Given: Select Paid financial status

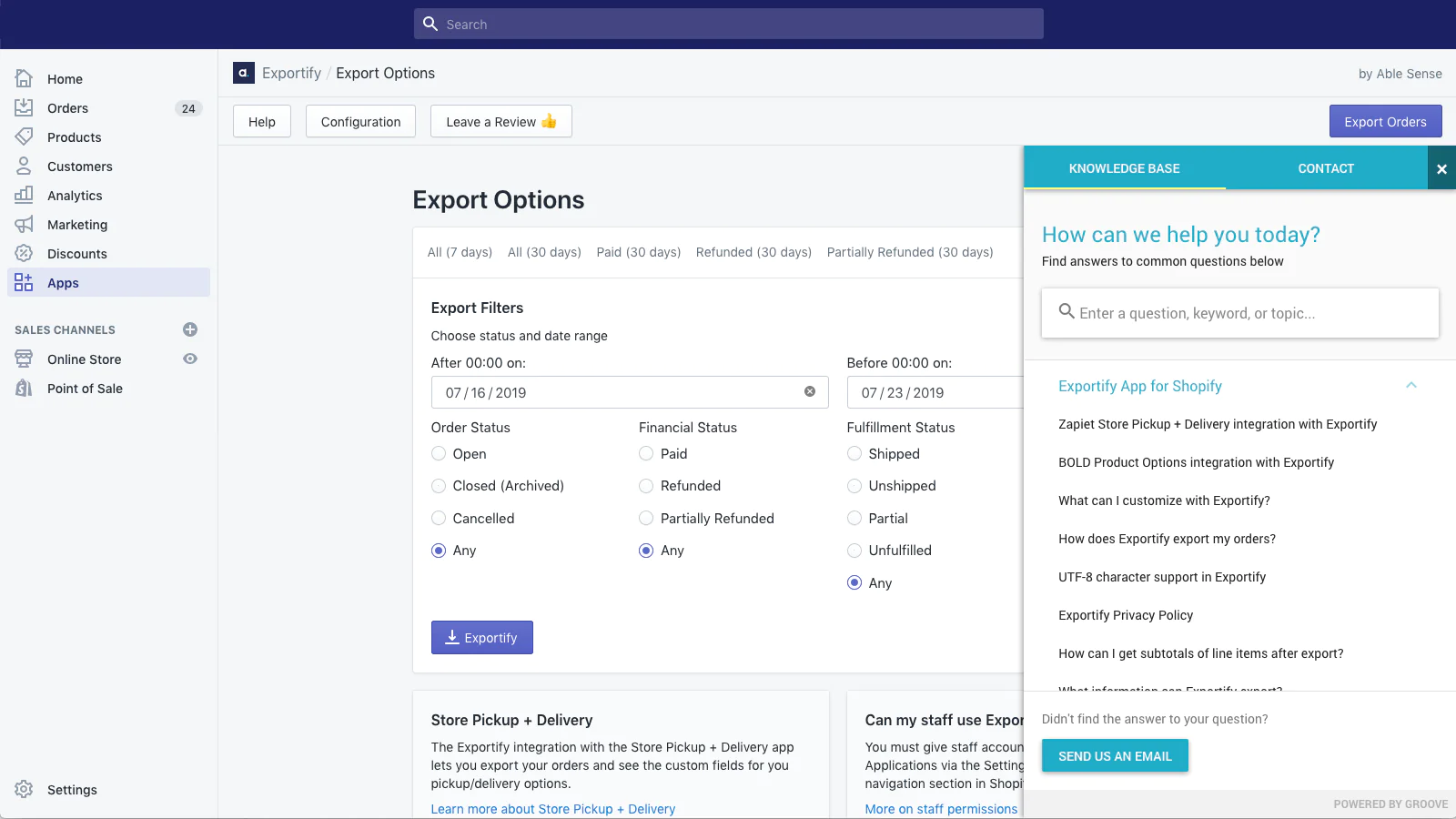Looking at the screenshot, I should tap(646, 453).
